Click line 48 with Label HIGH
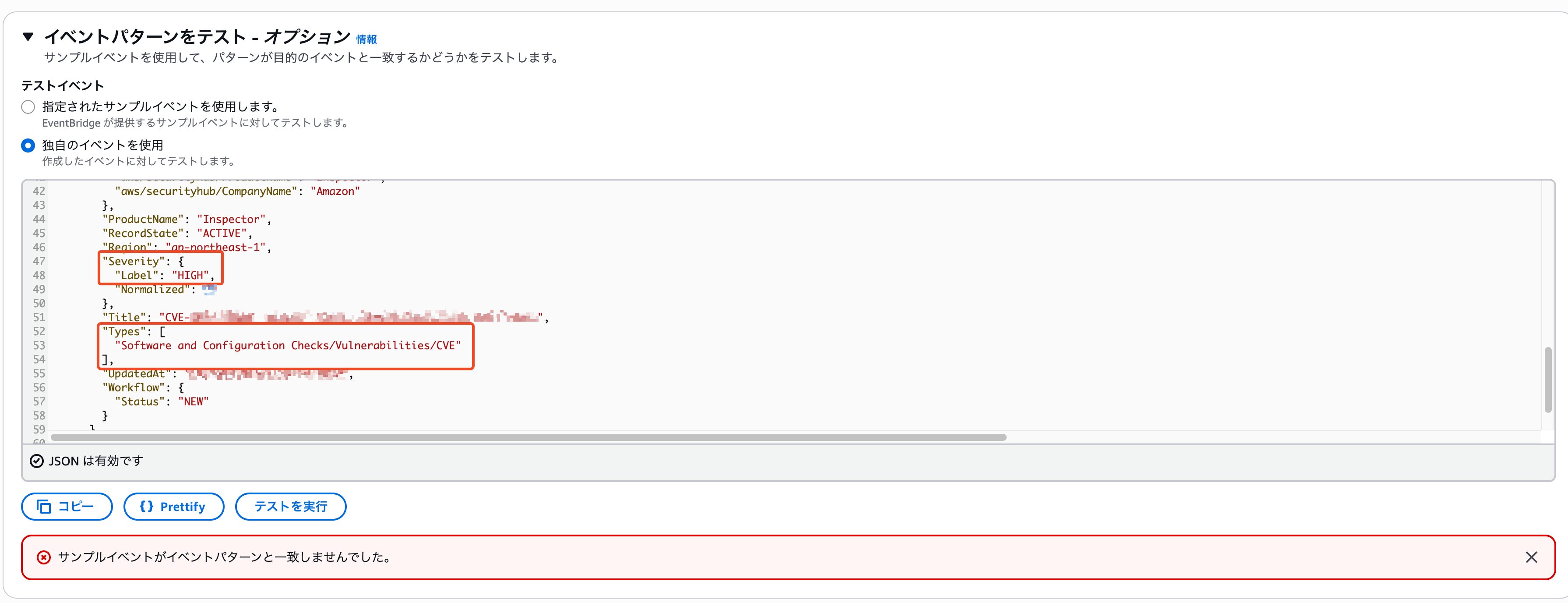This screenshot has height=603, width=1568. pos(164,275)
